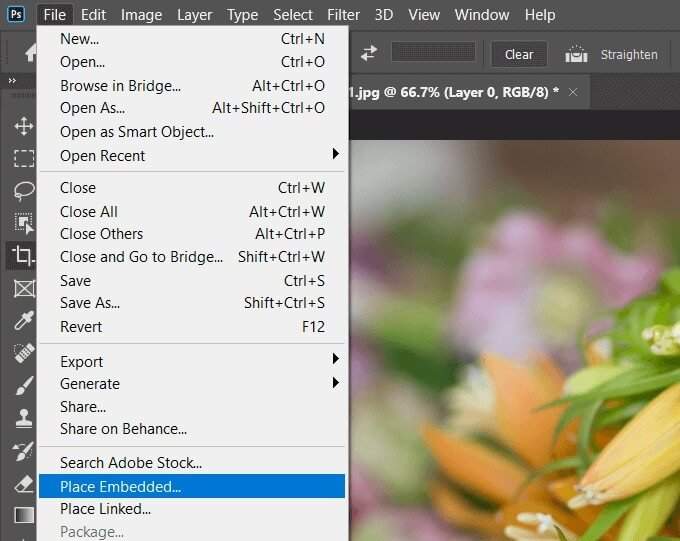This screenshot has width=680, height=541.
Task: Click the Clear button
Action: [x=519, y=54]
